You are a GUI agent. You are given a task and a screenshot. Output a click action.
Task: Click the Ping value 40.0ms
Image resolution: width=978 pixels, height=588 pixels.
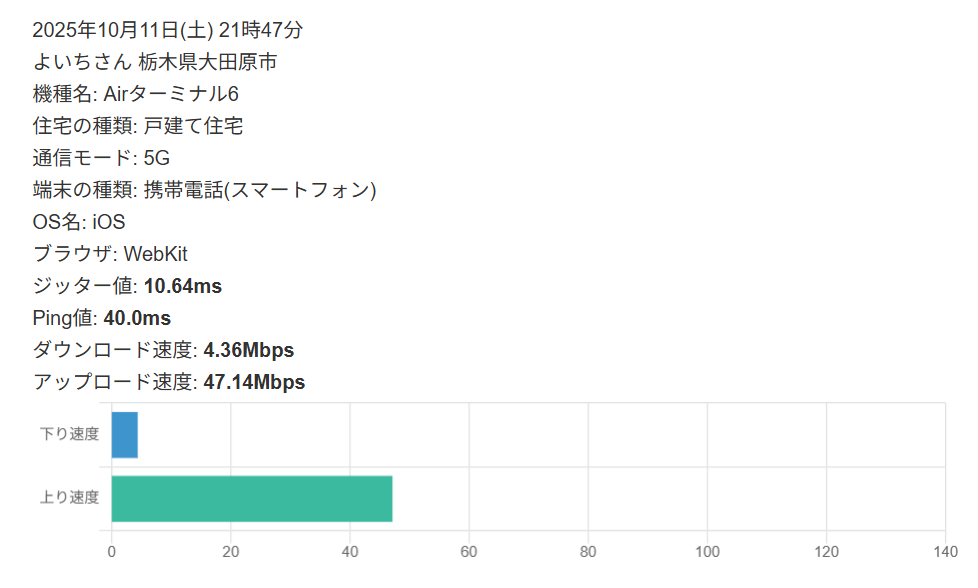click(x=137, y=319)
